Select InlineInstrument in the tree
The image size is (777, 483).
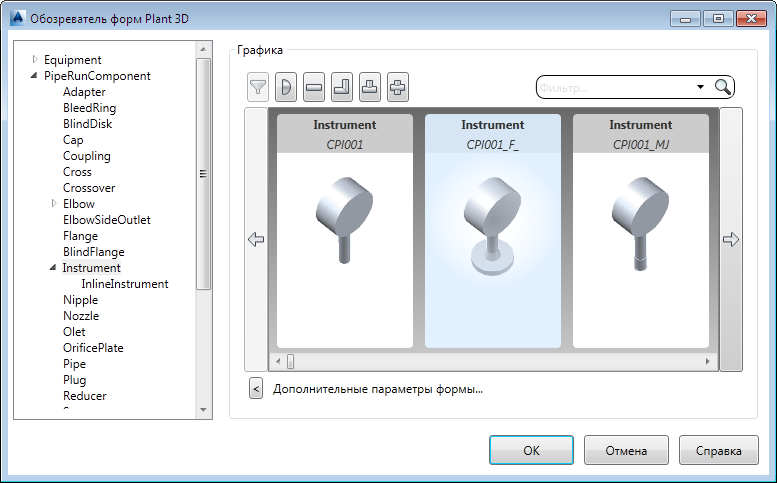click(x=125, y=284)
